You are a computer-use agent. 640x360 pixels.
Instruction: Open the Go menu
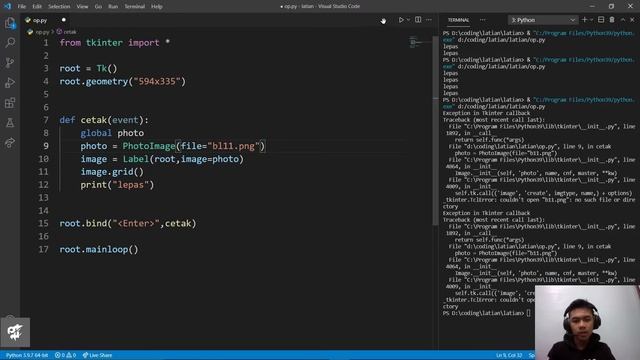[x=98, y=7]
